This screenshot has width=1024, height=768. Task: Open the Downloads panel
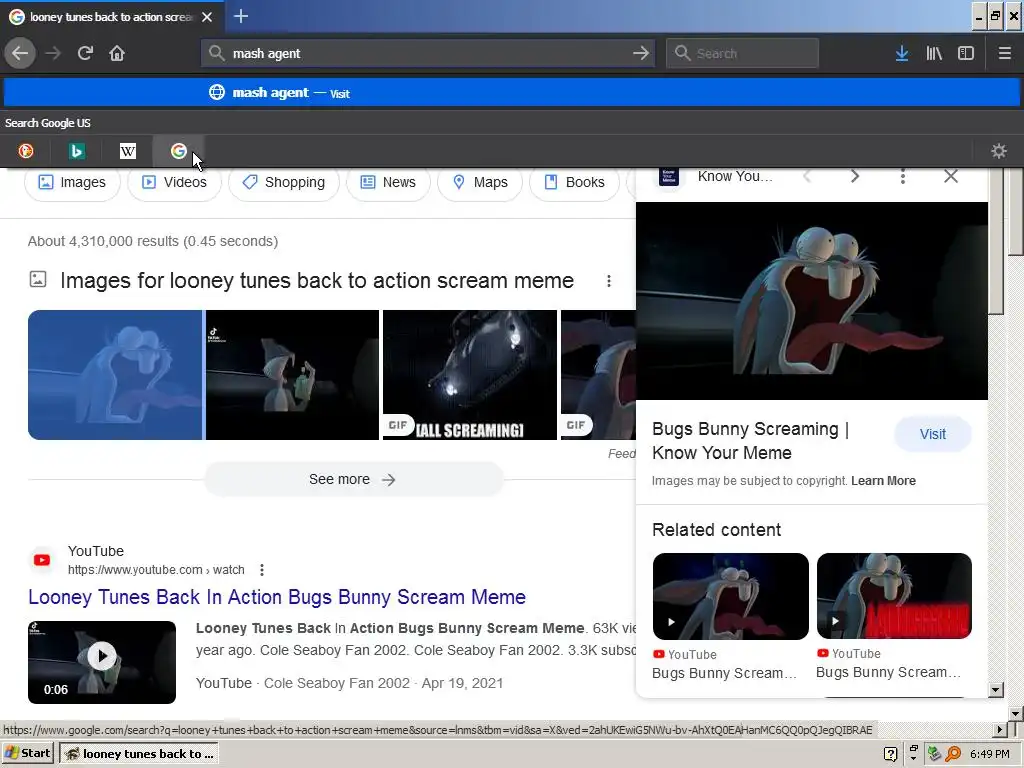902,53
